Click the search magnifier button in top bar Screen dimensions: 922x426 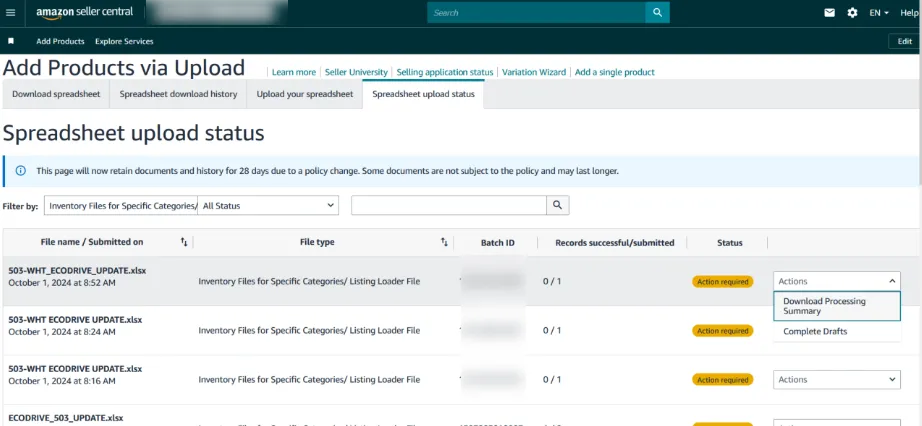pos(657,13)
